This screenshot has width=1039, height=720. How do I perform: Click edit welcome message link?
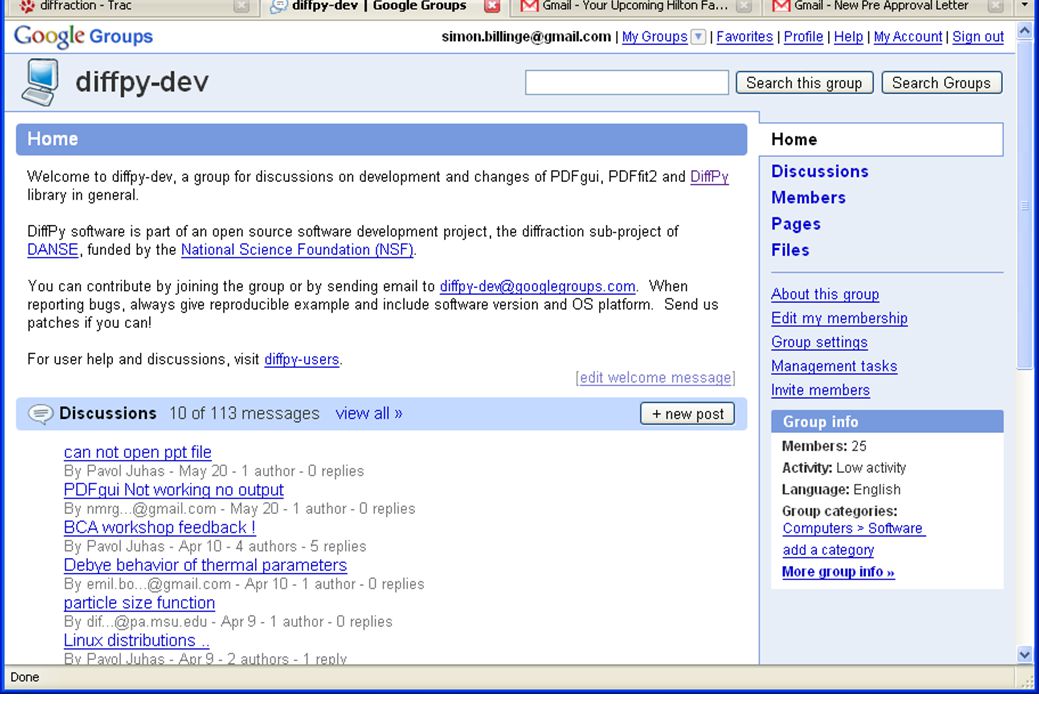(x=655, y=378)
